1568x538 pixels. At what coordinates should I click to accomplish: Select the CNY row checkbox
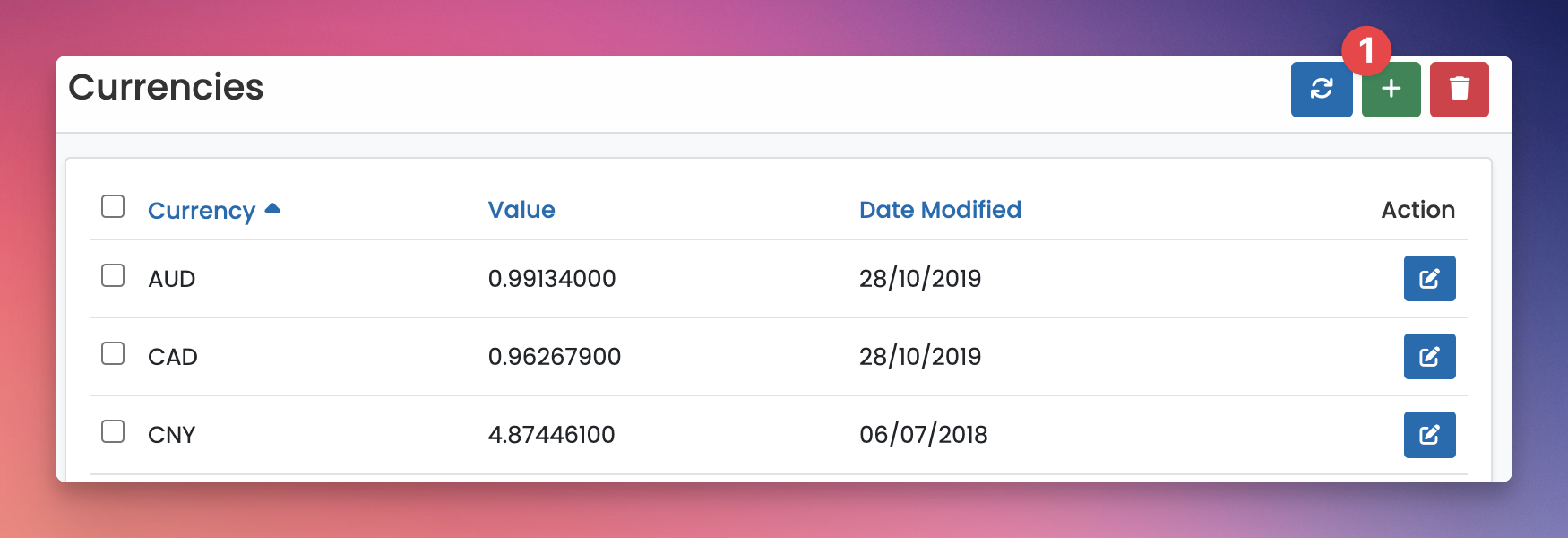(113, 431)
